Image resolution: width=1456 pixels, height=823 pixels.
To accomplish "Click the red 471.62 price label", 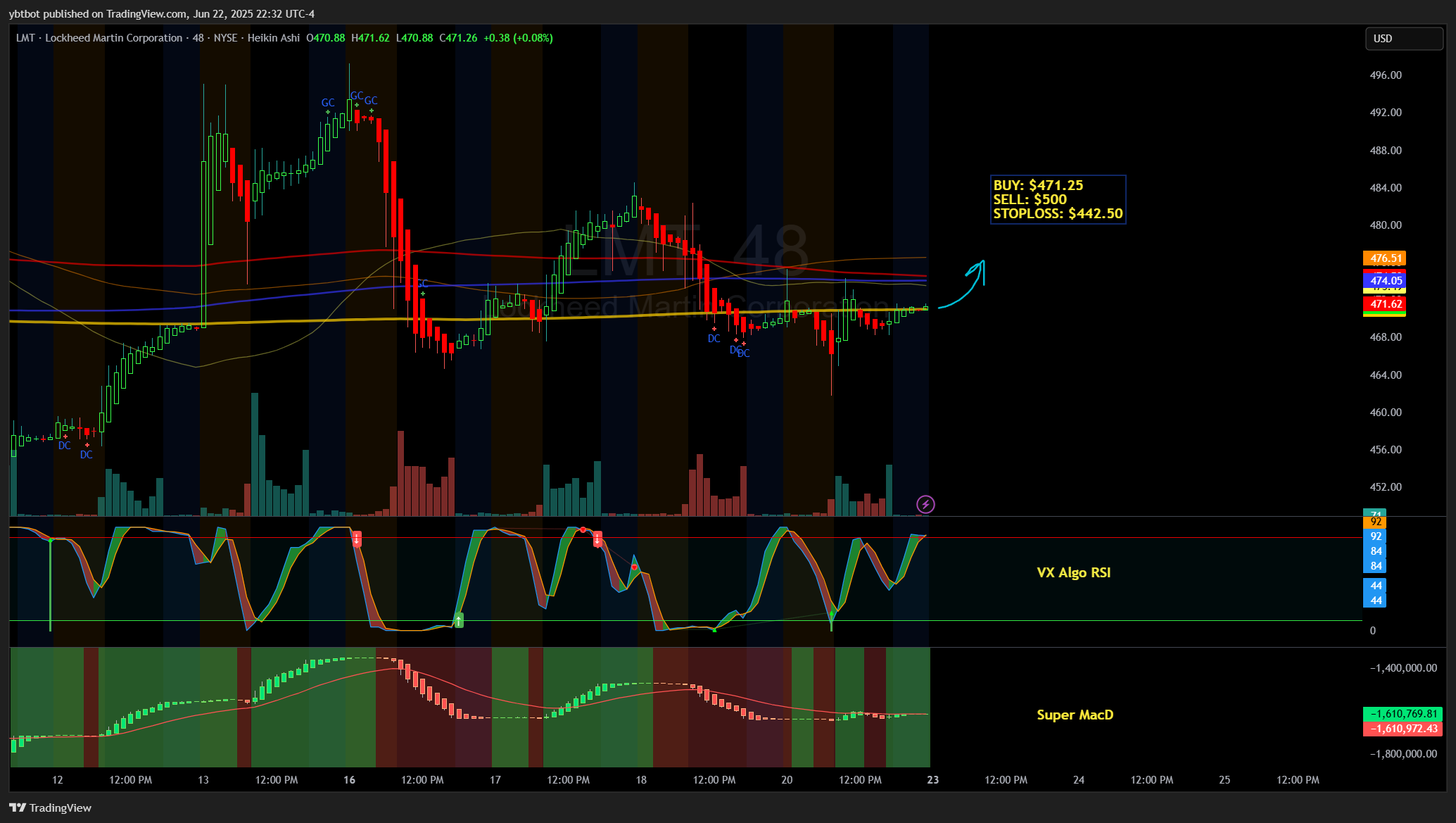I will tap(1384, 304).
